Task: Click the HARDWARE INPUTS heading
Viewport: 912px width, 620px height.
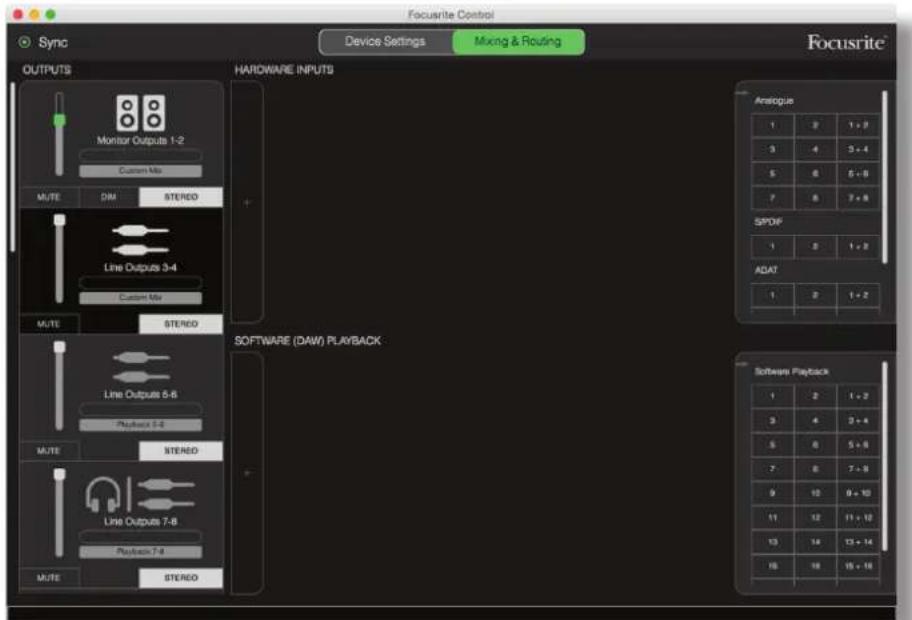Action: (284, 70)
